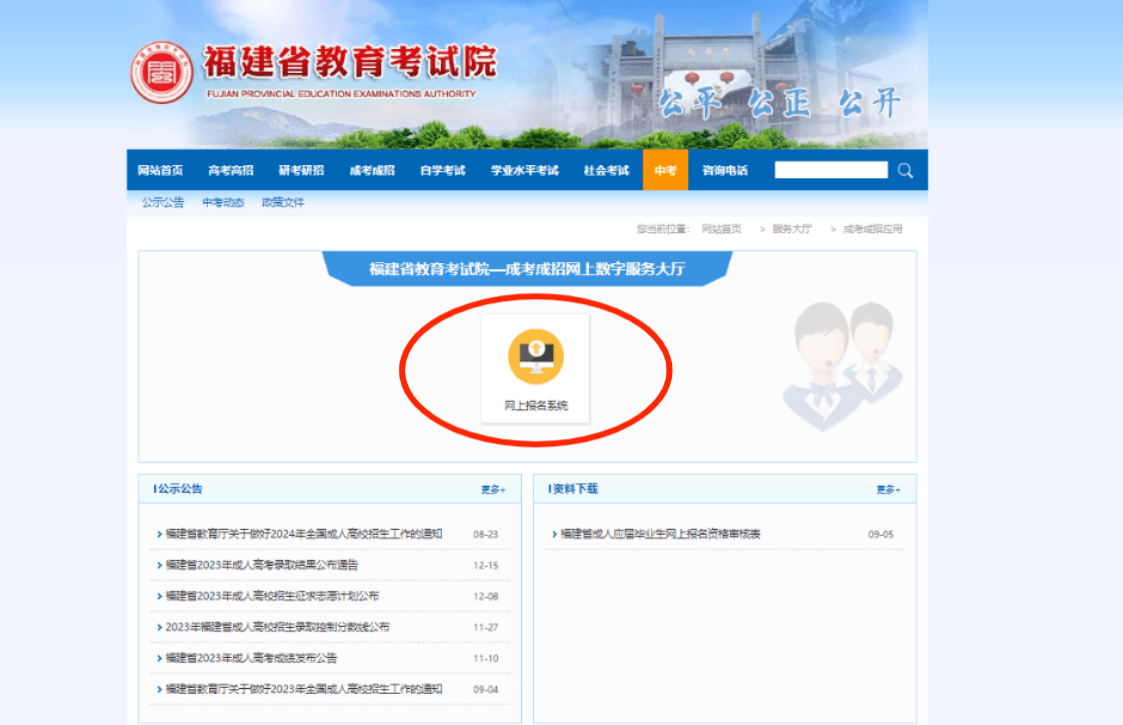1123x725 pixels.
Task: Open the 高考高招 navigation item
Action: [x=231, y=171]
